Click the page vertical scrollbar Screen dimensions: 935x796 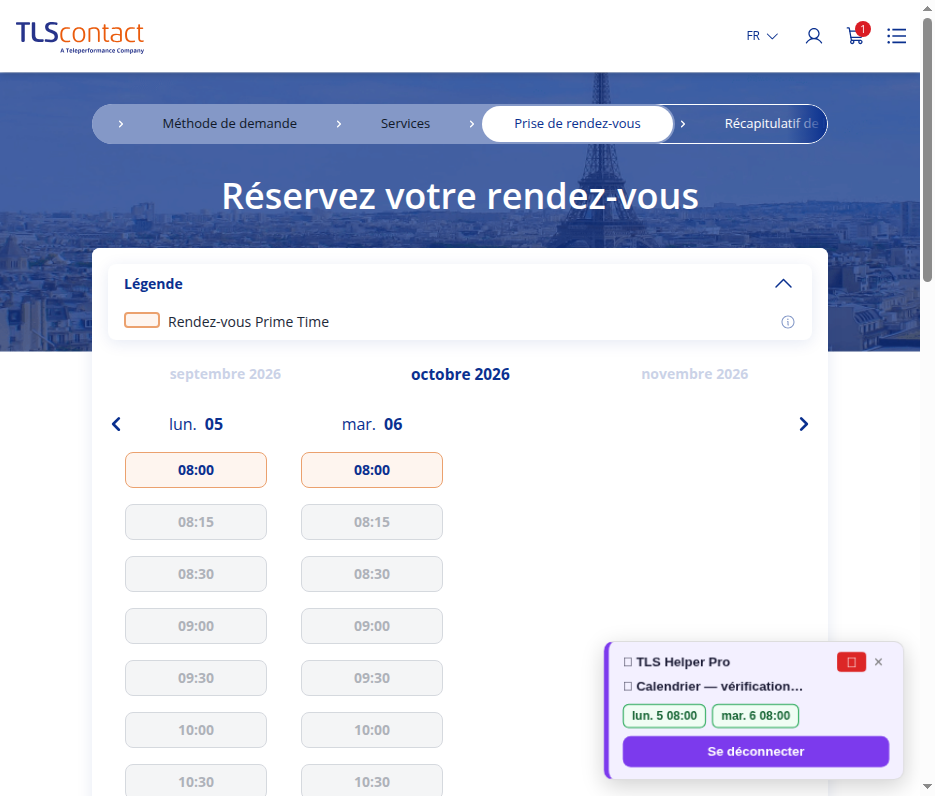[927, 149]
